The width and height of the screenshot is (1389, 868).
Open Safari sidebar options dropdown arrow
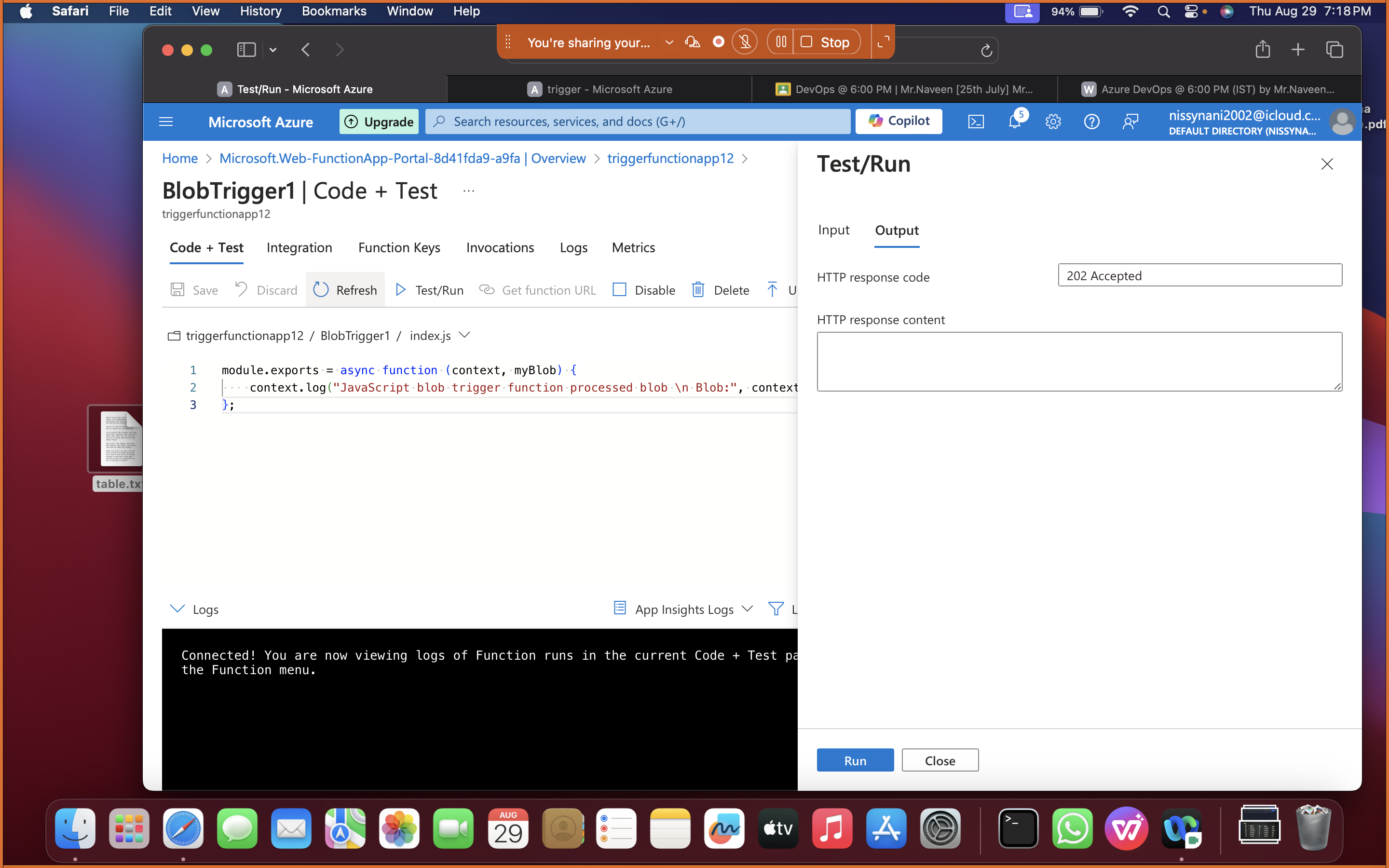[x=273, y=50]
